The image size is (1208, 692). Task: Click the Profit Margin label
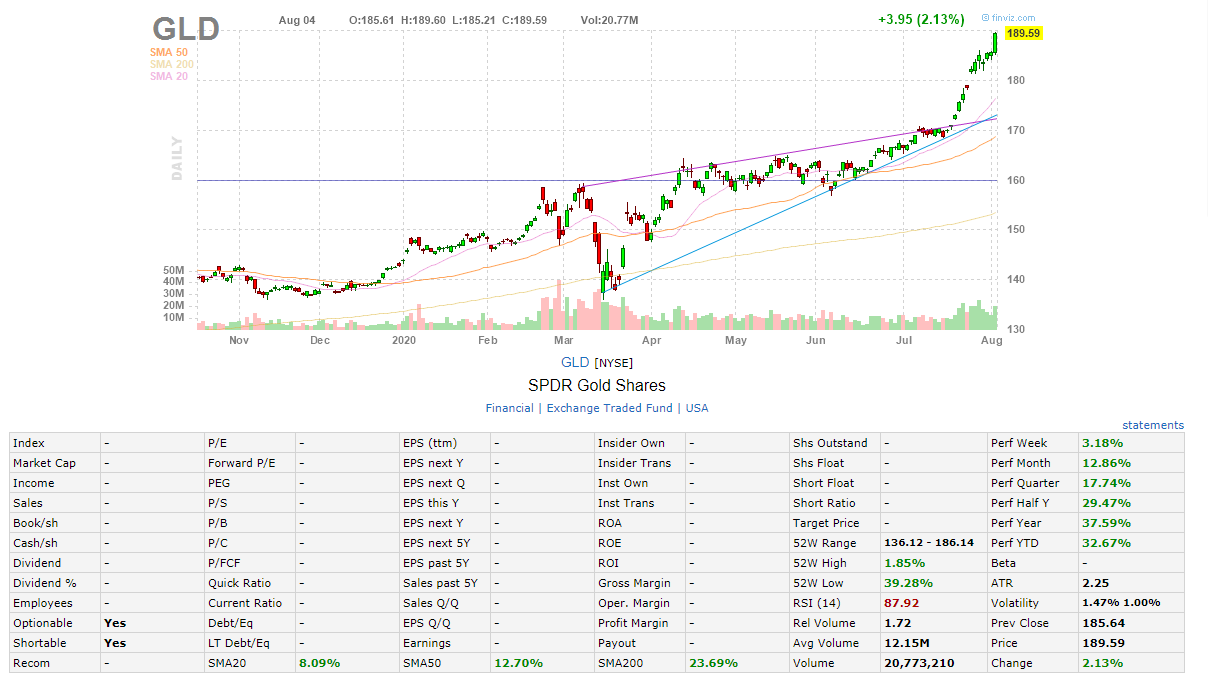[634, 623]
